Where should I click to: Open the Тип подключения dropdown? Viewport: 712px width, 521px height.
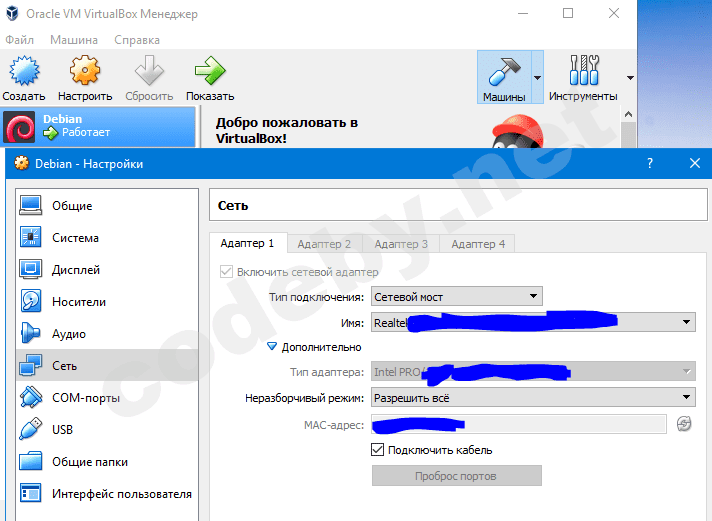point(456,296)
